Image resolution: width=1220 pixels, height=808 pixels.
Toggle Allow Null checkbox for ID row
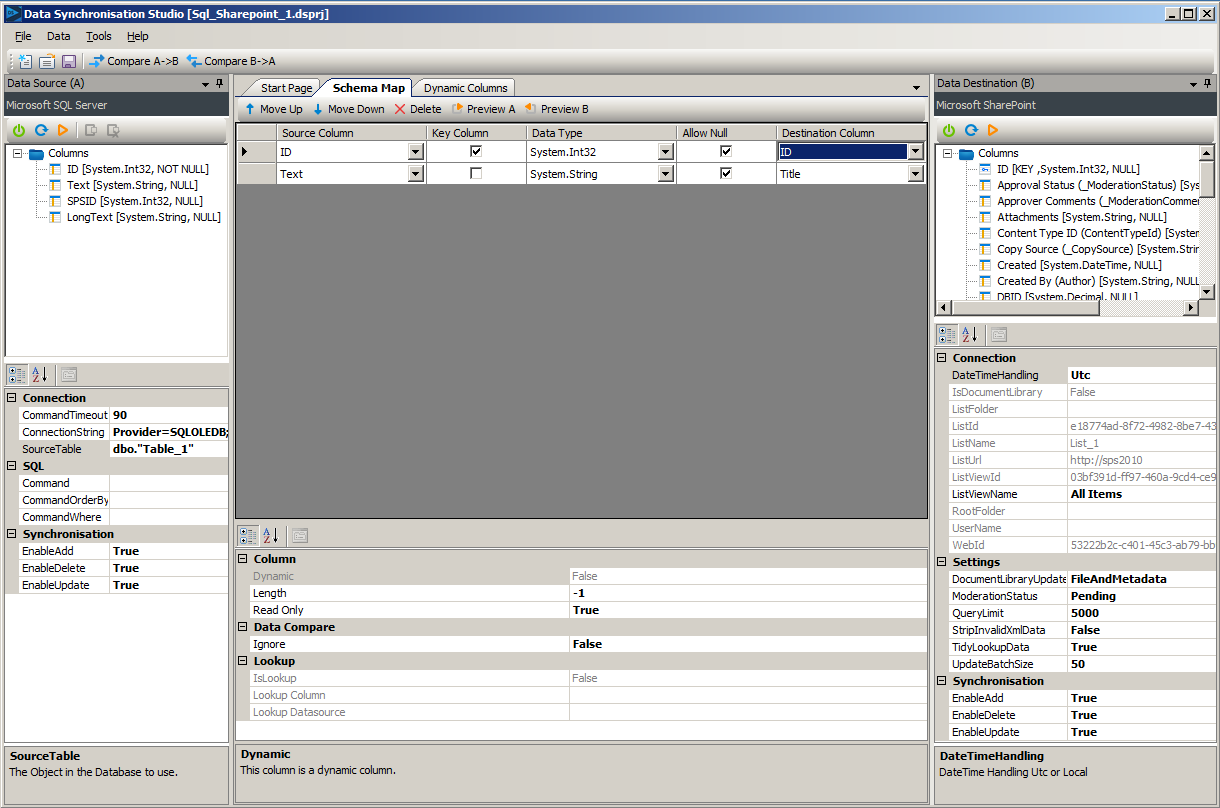pos(726,151)
